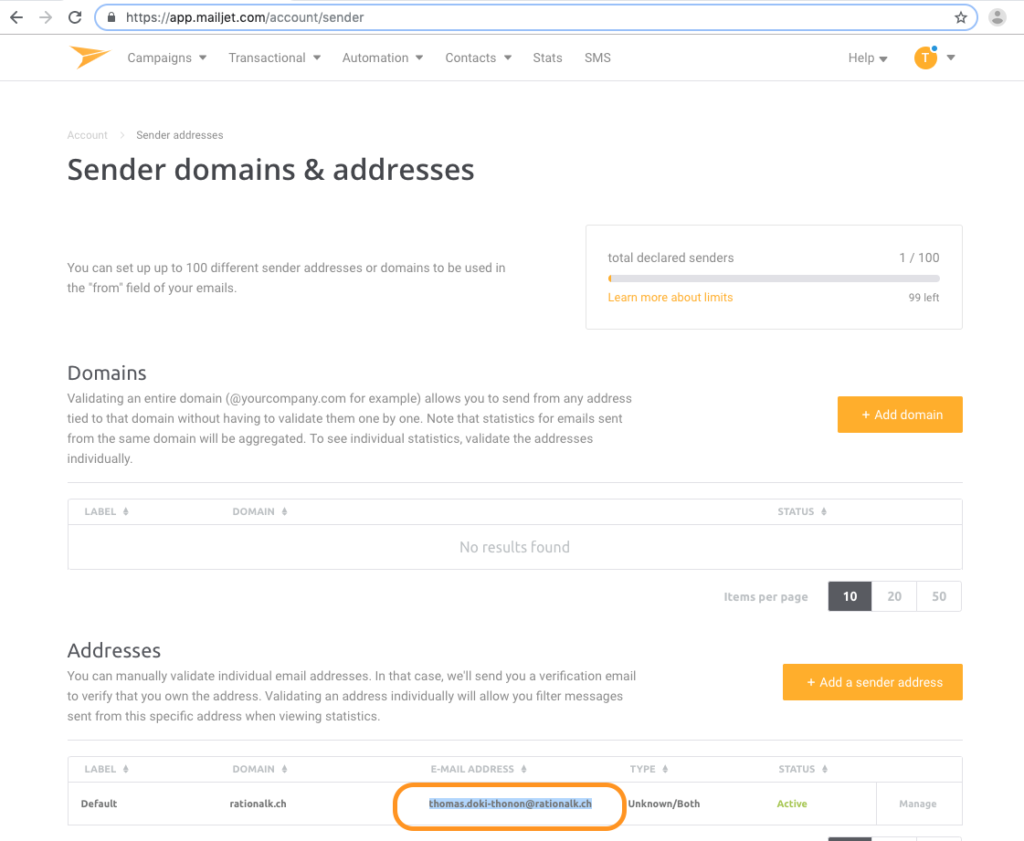Click the Add domain button
Screen dimensions: 1024x841
point(899,414)
